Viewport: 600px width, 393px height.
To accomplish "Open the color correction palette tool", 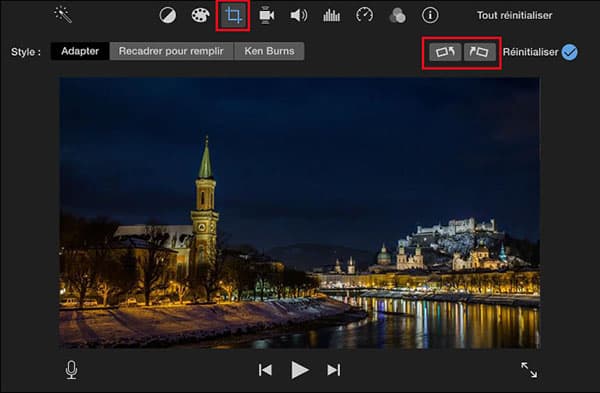I will 201,15.
